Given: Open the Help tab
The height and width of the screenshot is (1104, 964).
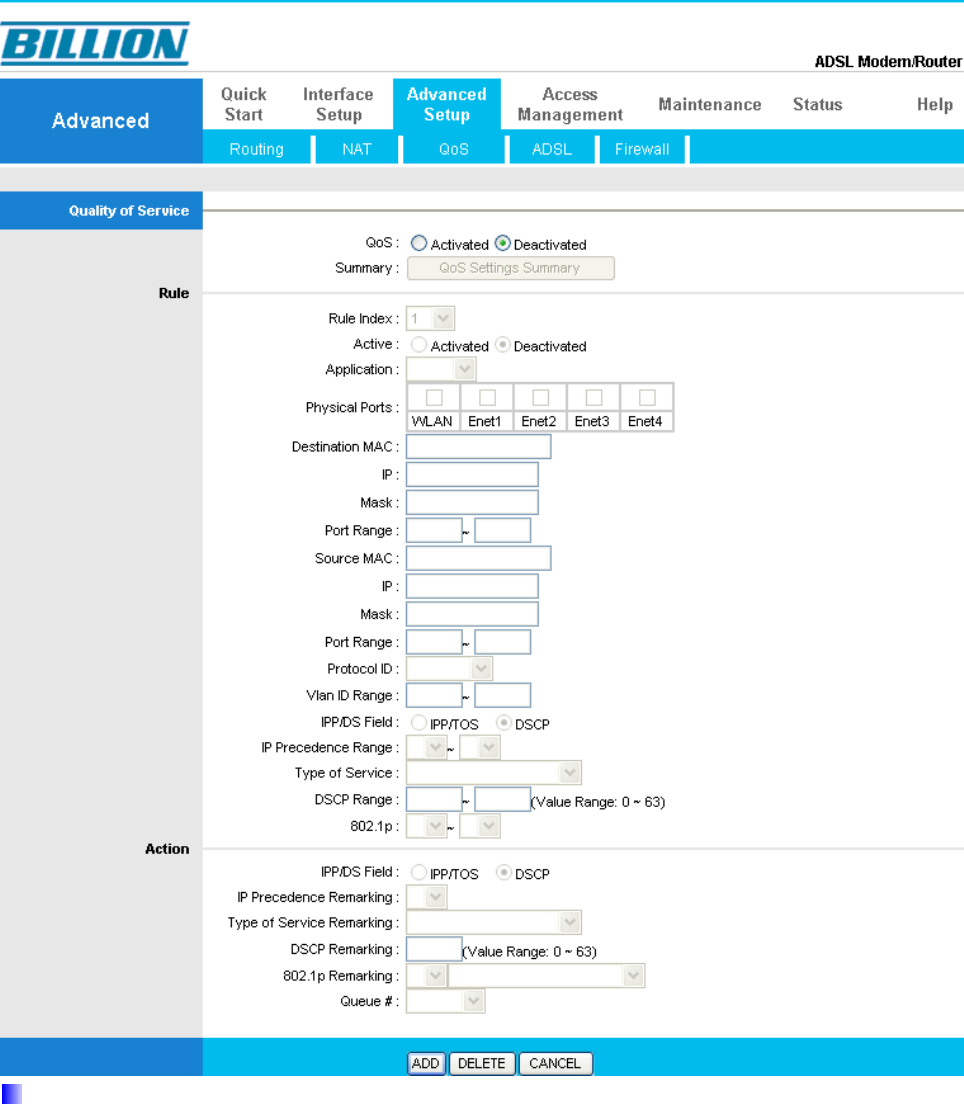Looking at the screenshot, I should (x=934, y=104).
